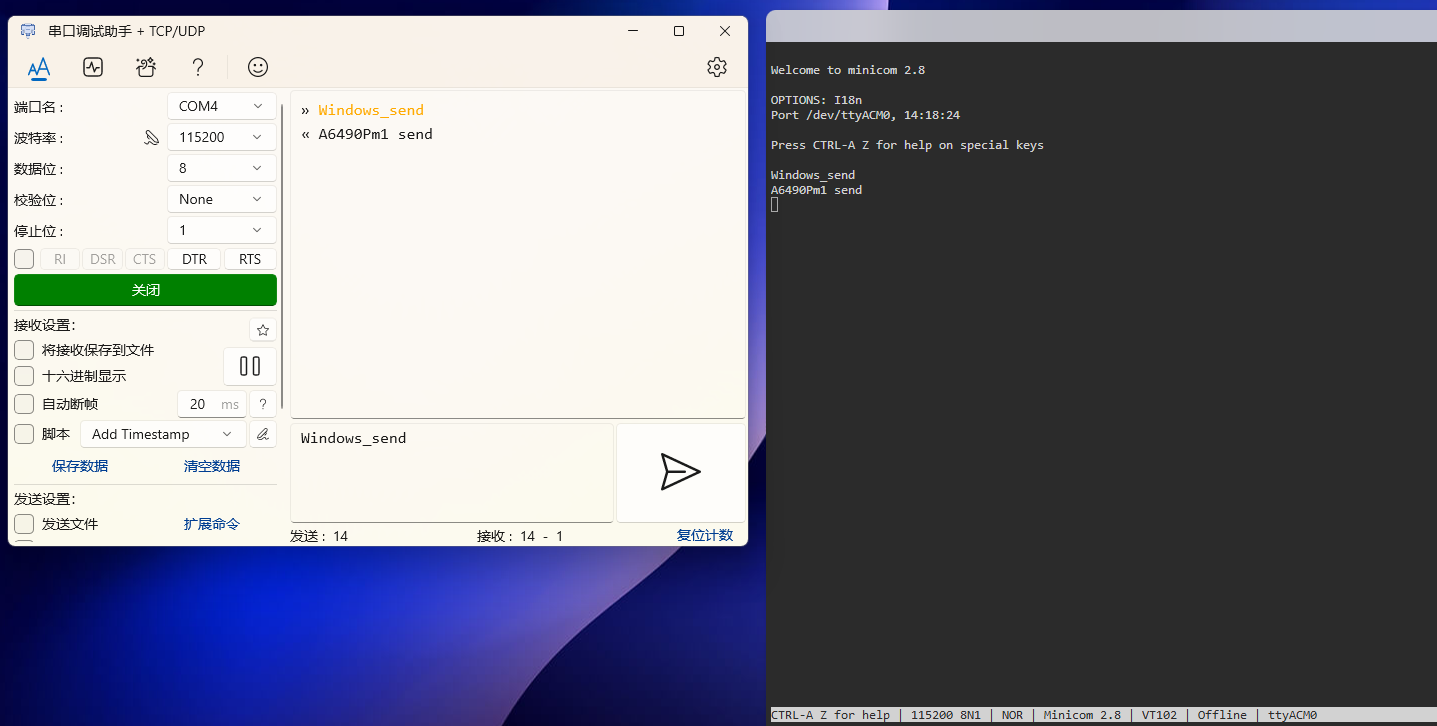Enable 将接收保存到文件 checkbox

(24, 350)
